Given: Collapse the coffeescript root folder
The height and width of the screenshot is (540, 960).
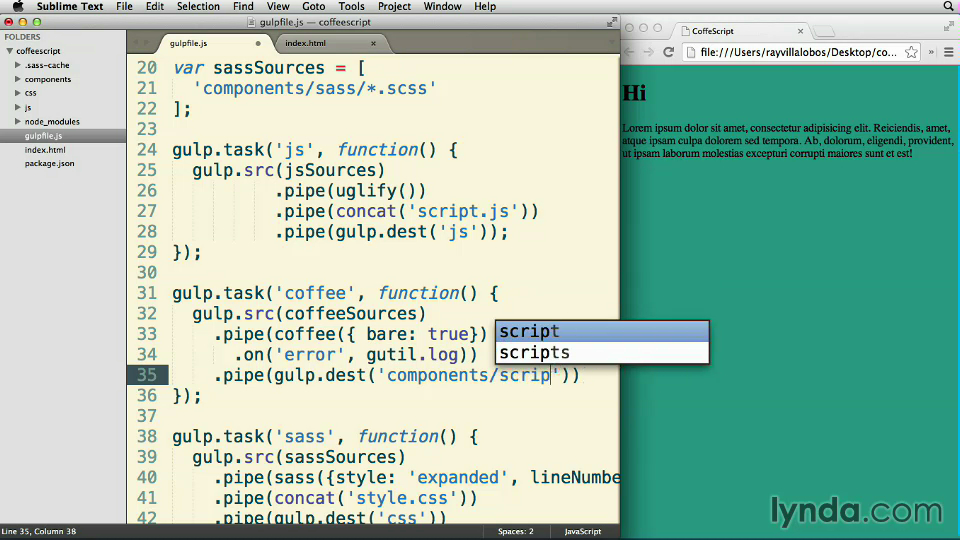Looking at the screenshot, I should pyautogui.click(x=9, y=51).
